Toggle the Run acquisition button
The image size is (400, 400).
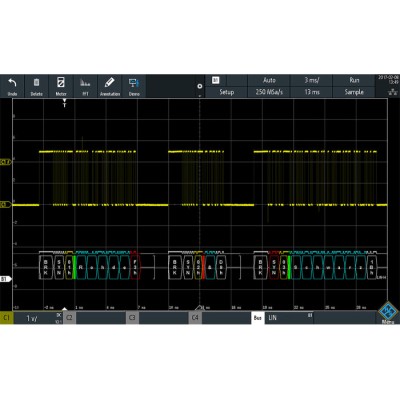pos(354,80)
